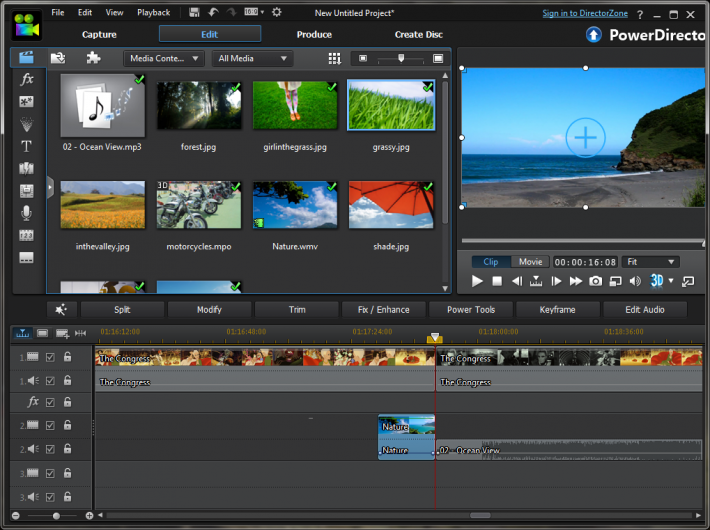The width and height of the screenshot is (710, 530).
Task: Toggle video track 1 enable checkbox
Action: click(50, 357)
